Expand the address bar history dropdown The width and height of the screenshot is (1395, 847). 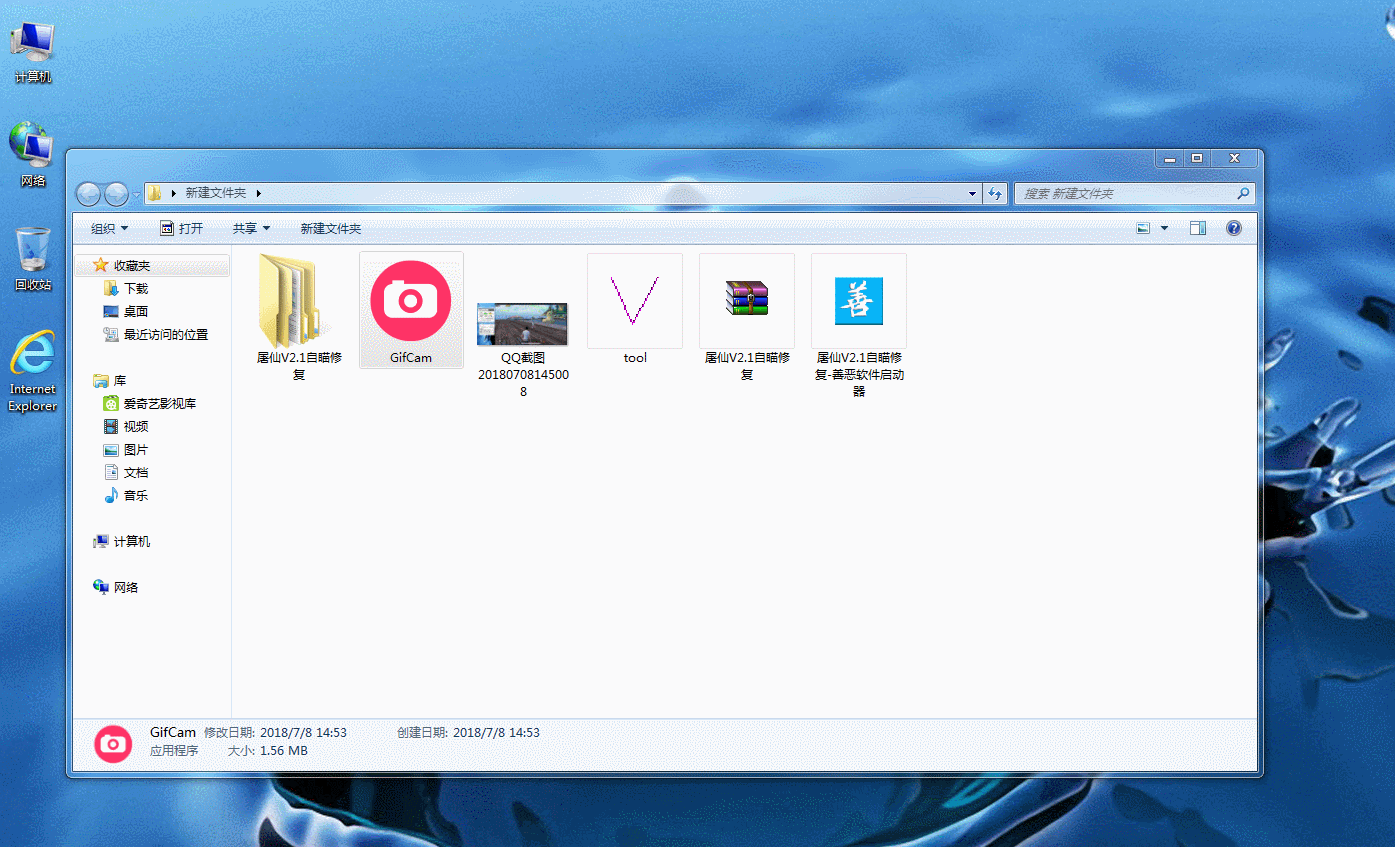(x=973, y=193)
